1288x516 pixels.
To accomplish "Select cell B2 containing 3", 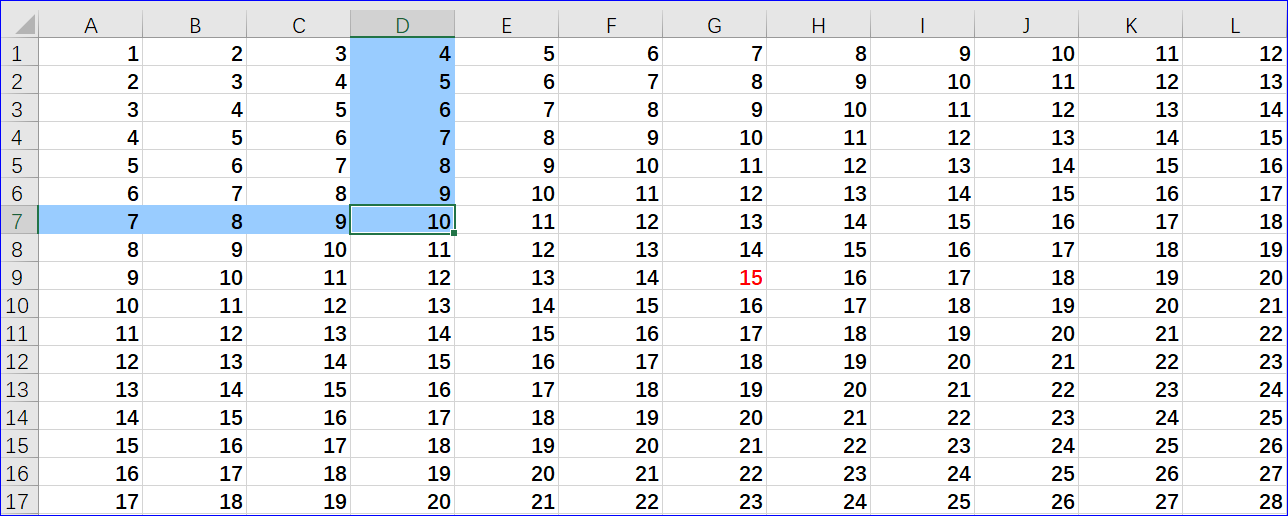I will 195,81.
